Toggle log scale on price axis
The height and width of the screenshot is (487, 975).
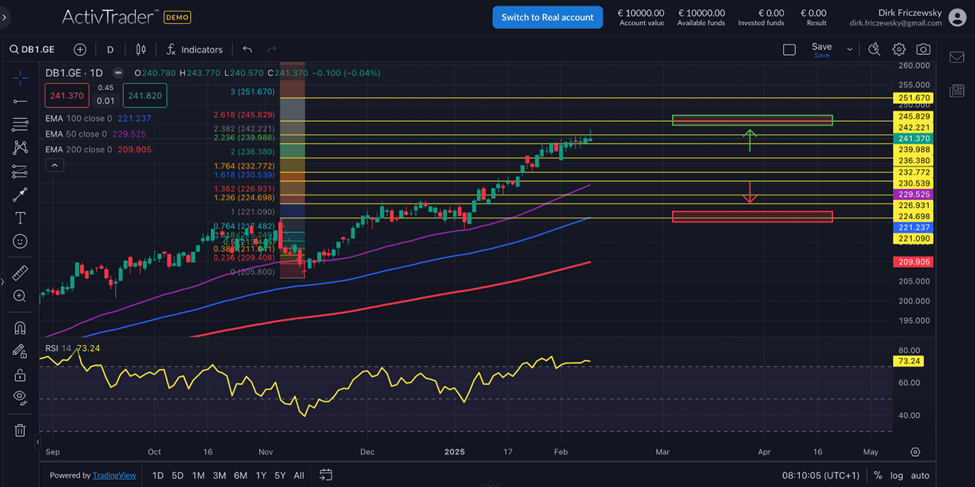(896, 476)
